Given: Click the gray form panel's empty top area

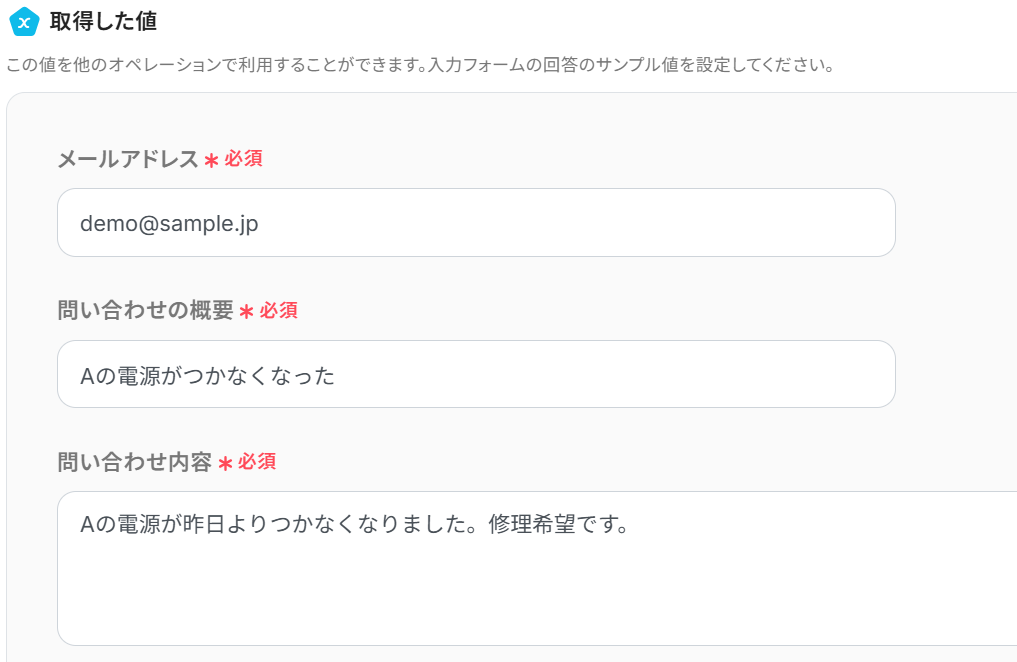Looking at the screenshot, I should 500,118.
